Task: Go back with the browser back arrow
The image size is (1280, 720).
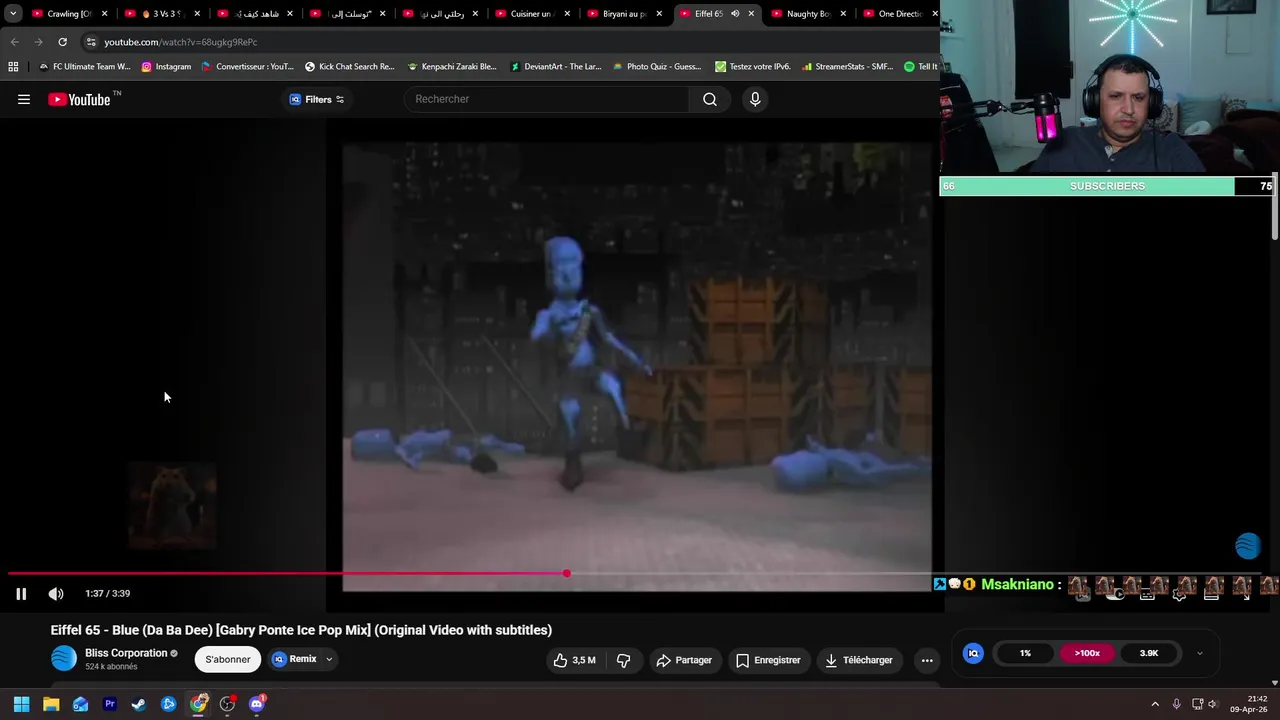Action: coord(14,42)
